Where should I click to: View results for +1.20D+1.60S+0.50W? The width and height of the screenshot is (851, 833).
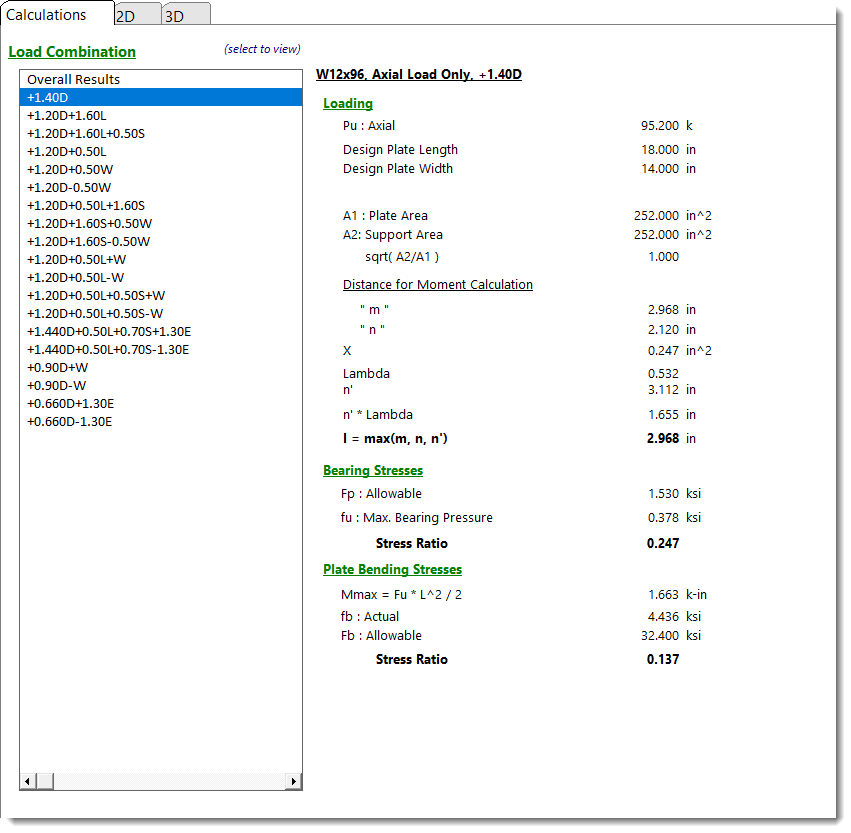click(89, 223)
